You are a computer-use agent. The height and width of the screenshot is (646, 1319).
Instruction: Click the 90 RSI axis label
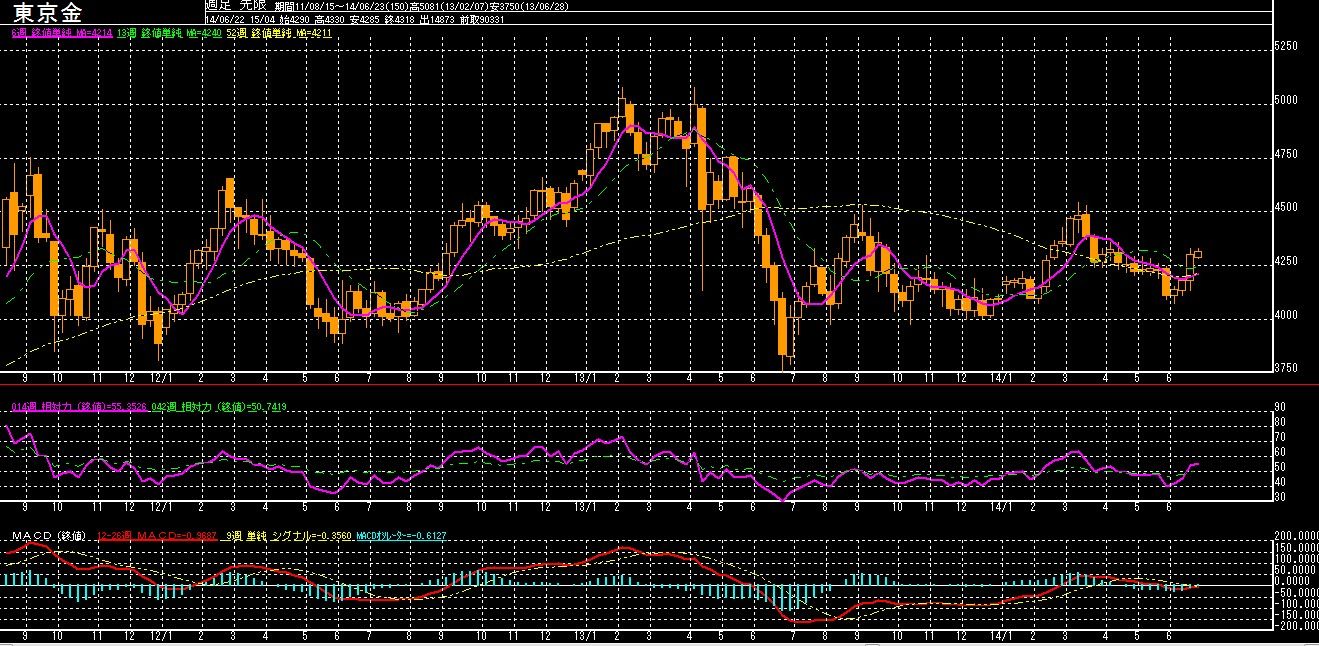coord(1279,407)
